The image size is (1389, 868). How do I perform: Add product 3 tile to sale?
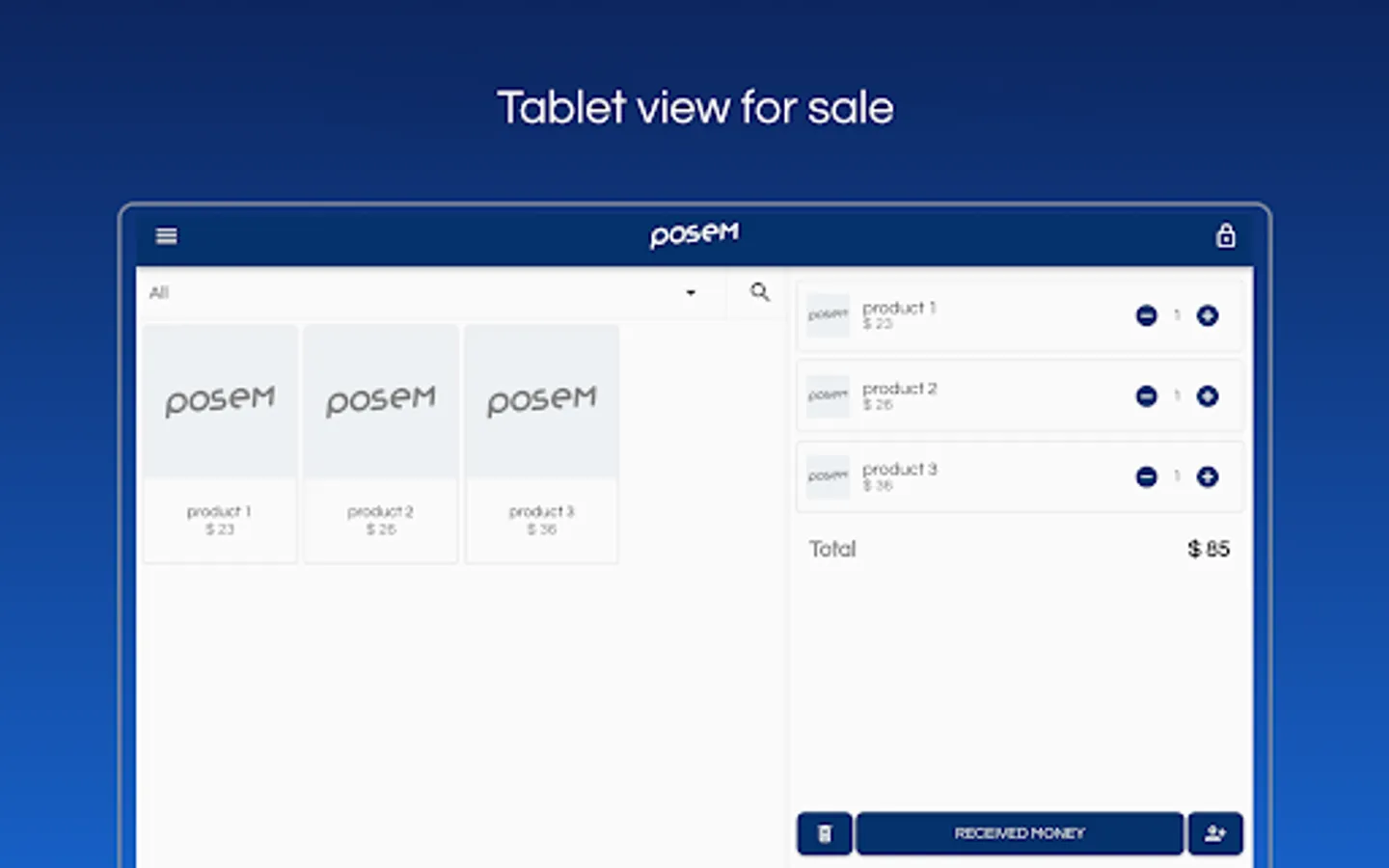[x=541, y=444]
